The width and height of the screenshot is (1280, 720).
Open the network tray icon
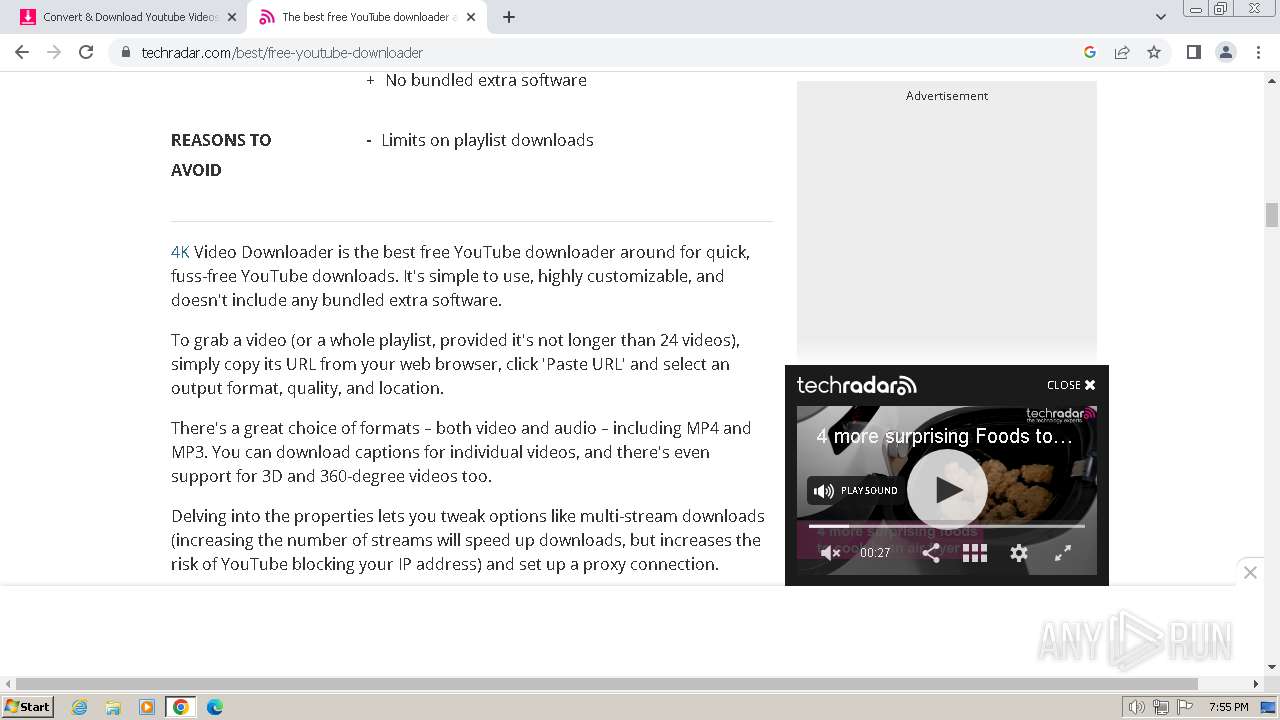click(x=1161, y=707)
